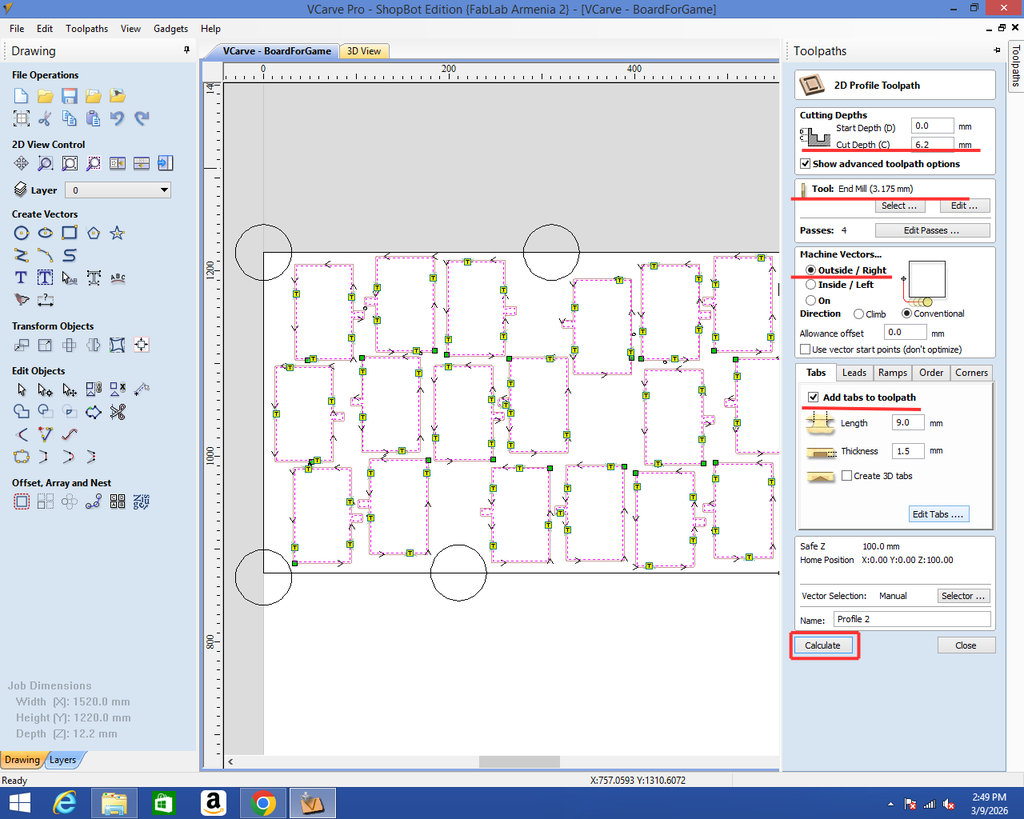Enable Create 3D tabs checkbox
This screenshot has width=1024, height=819.
pyautogui.click(x=847, y=475)
